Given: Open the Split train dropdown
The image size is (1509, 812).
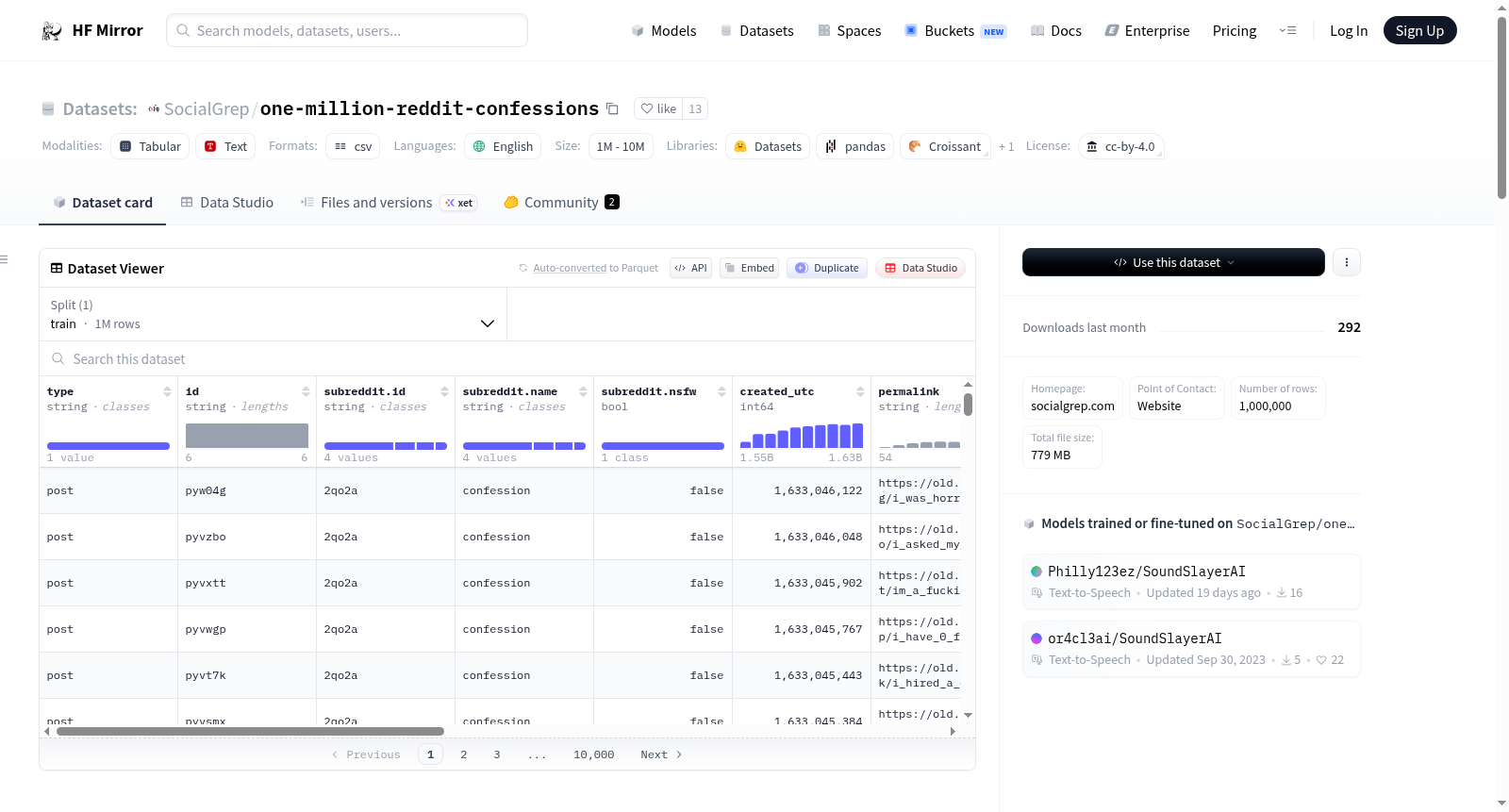Looking at the screenshot, I should pos(273,314).
